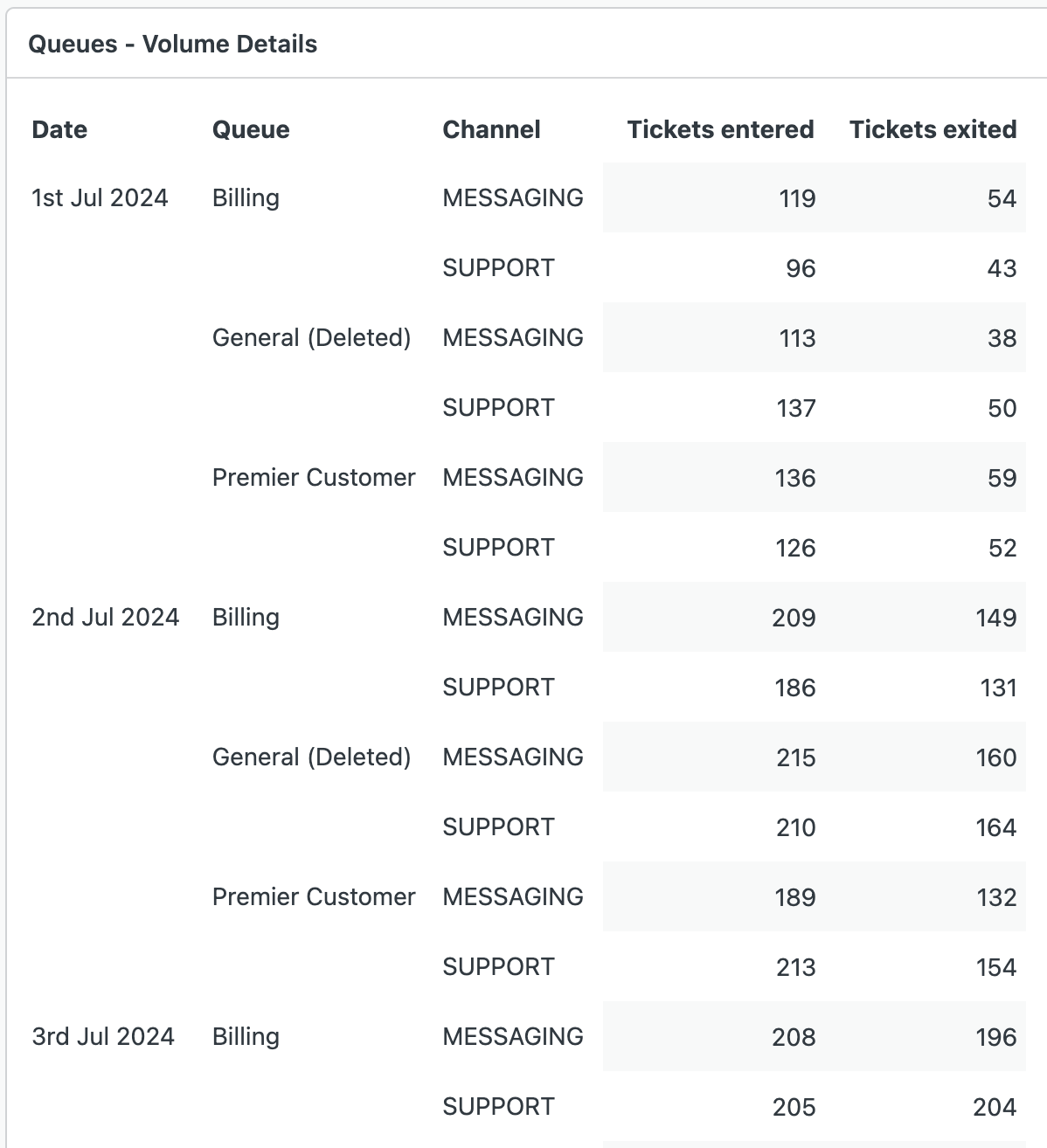Click Billing queue under 3rd Jul 2024
Viewport: 1047px width, 1148px height.
click(x=246, y=1036)
